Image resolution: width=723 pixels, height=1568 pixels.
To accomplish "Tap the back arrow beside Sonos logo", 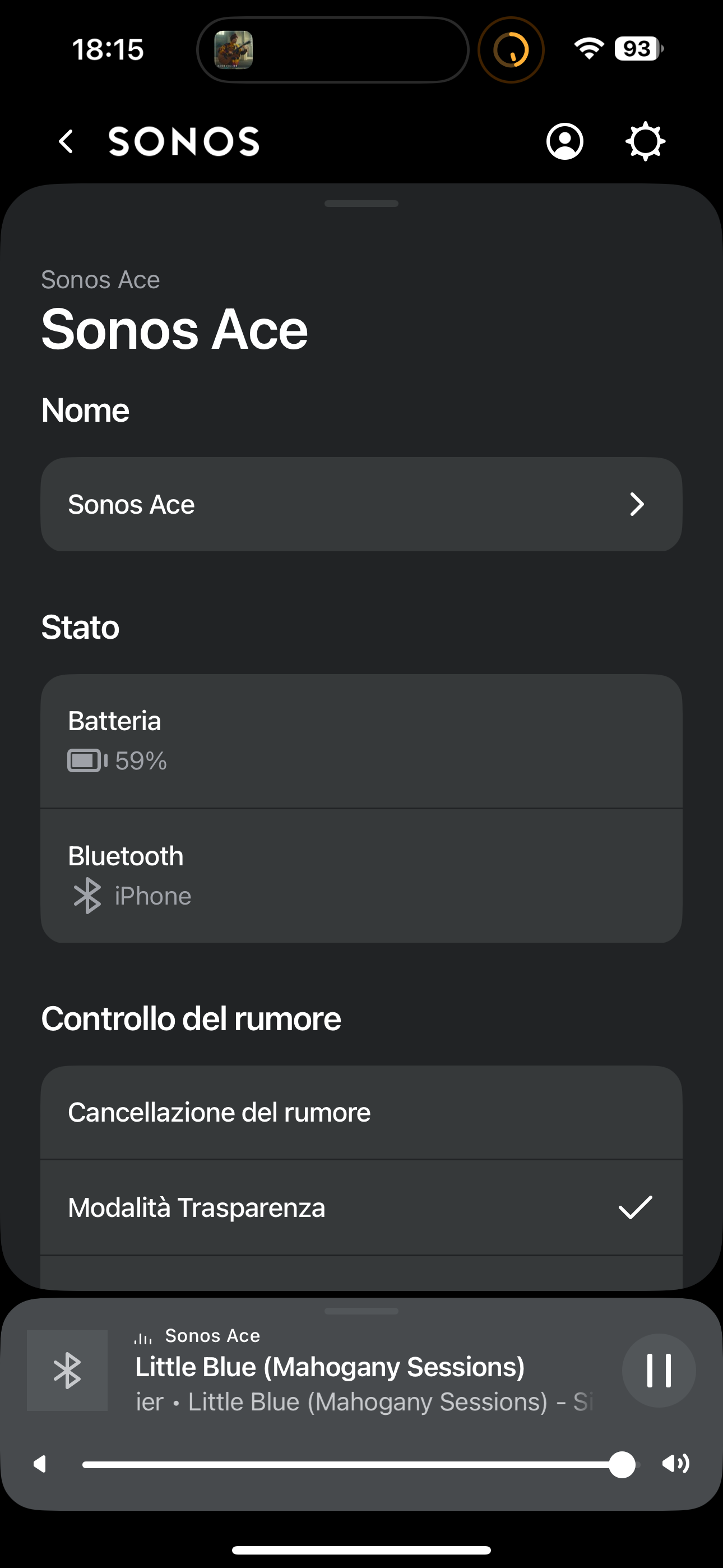I will (66, 142).
